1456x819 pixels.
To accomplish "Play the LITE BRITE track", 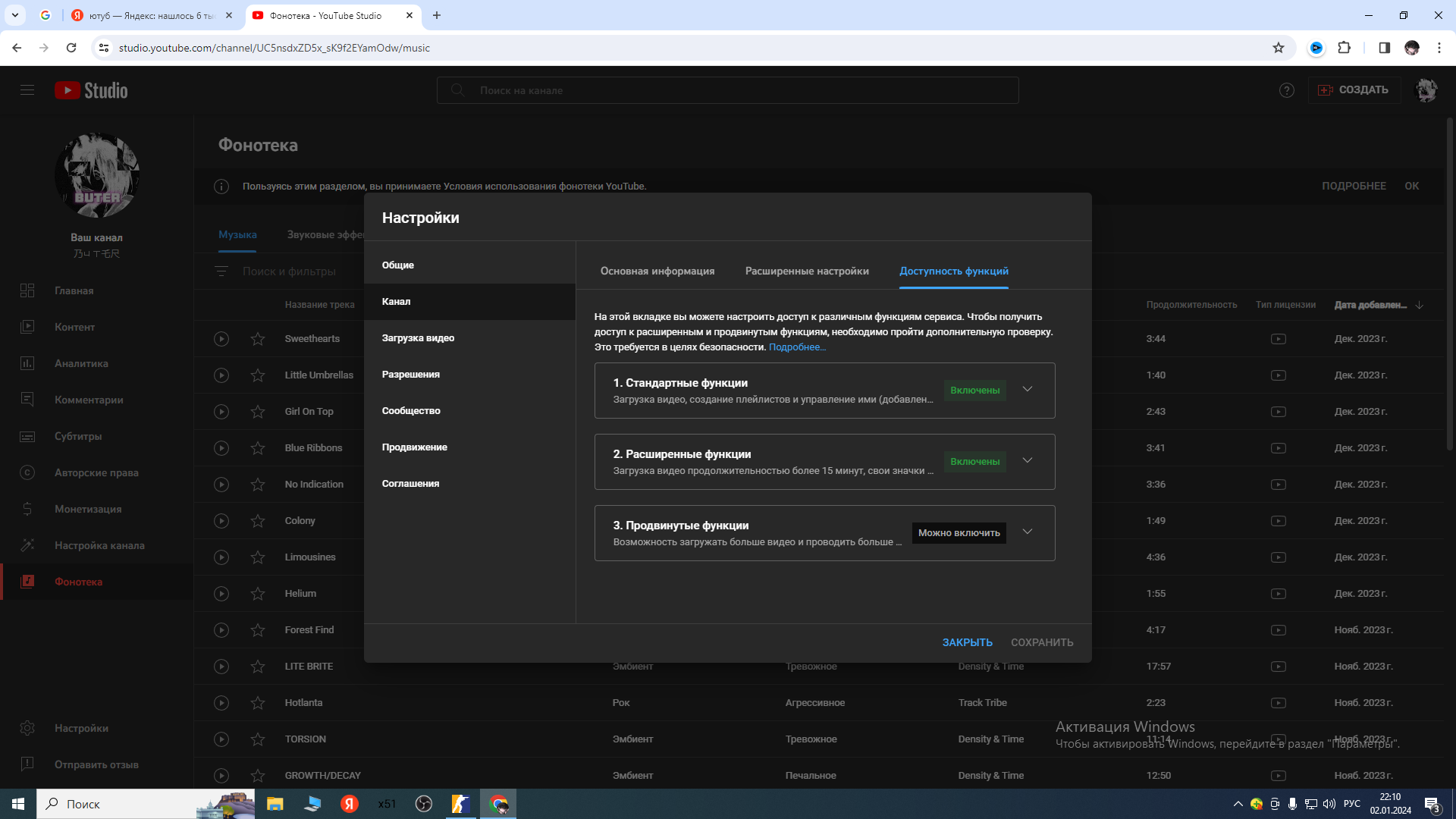I will 221,667.
